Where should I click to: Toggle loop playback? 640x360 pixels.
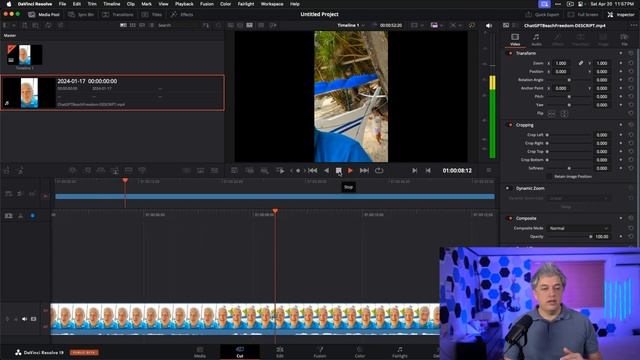point(379,171)
